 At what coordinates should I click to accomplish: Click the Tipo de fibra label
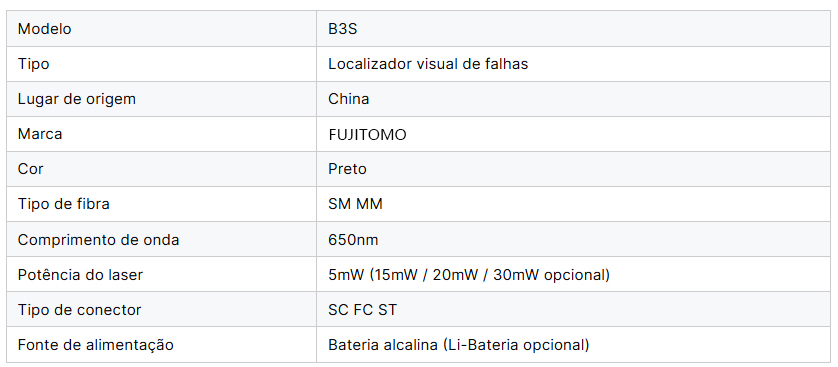click(x=64, y=204)
